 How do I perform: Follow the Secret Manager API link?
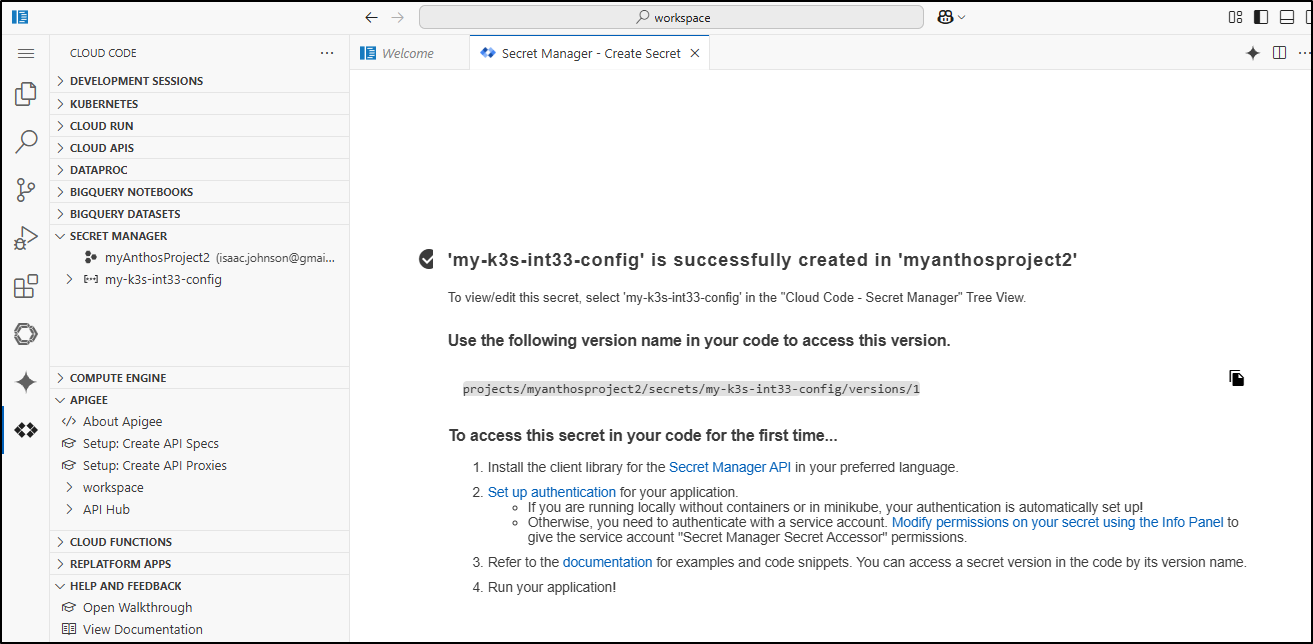click(730, 467)
